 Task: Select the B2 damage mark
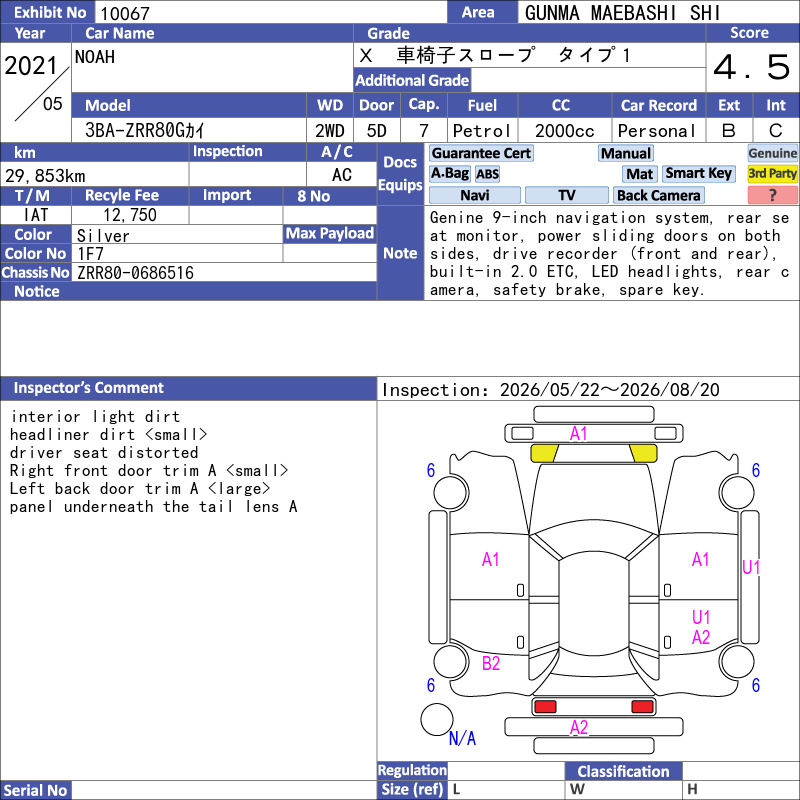491,663
